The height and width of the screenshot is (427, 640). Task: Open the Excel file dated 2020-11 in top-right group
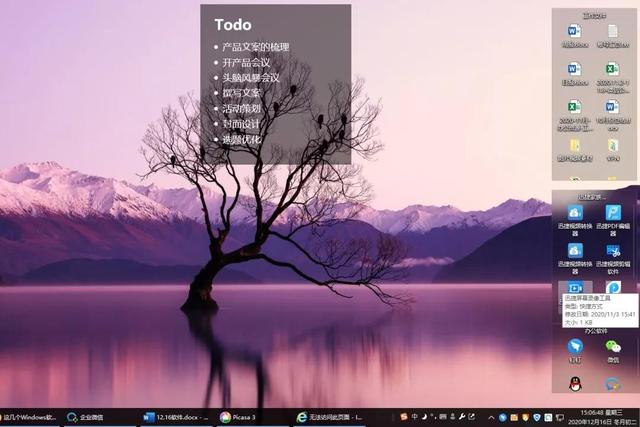click(x=613, y=70)
